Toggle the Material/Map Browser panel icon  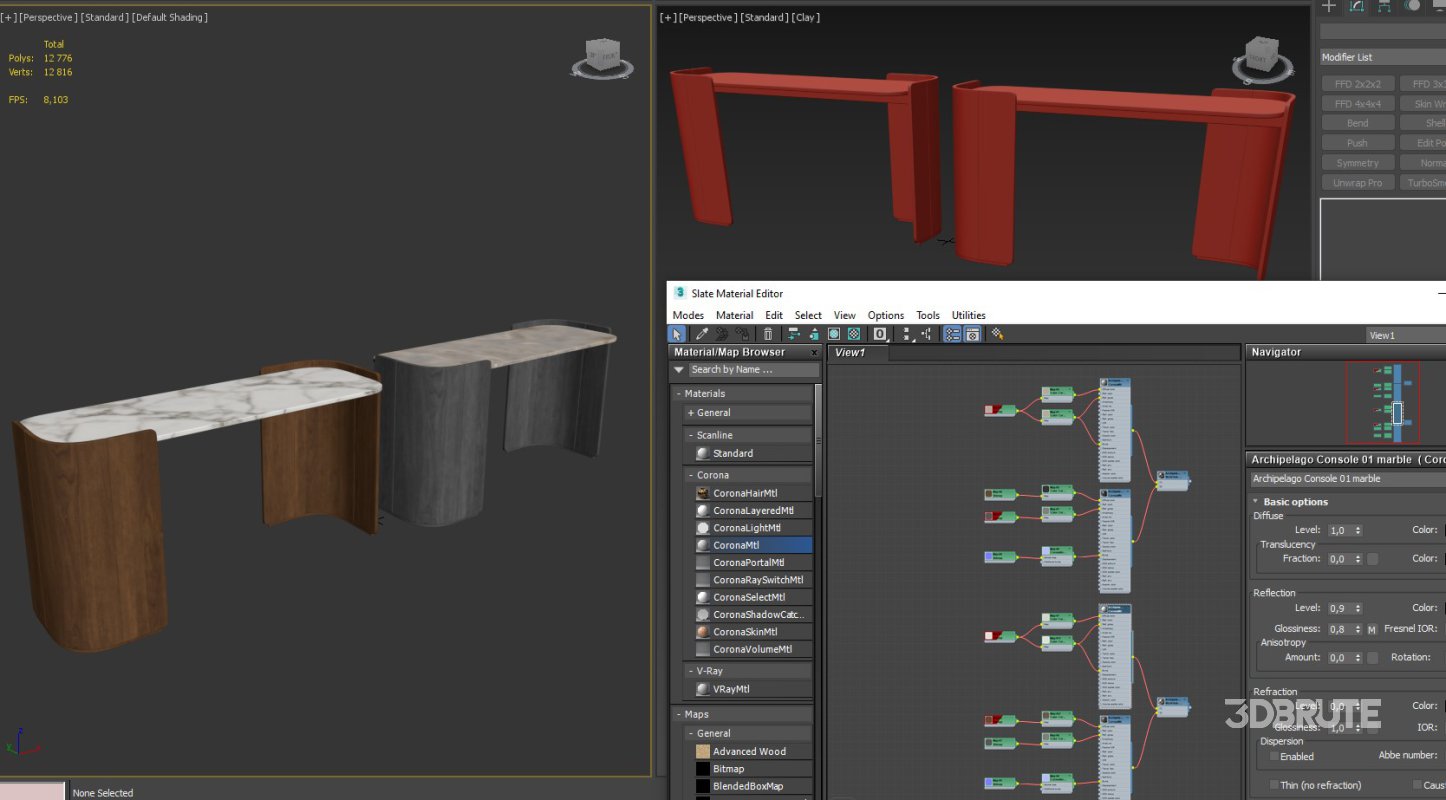(x=951, y=335)
